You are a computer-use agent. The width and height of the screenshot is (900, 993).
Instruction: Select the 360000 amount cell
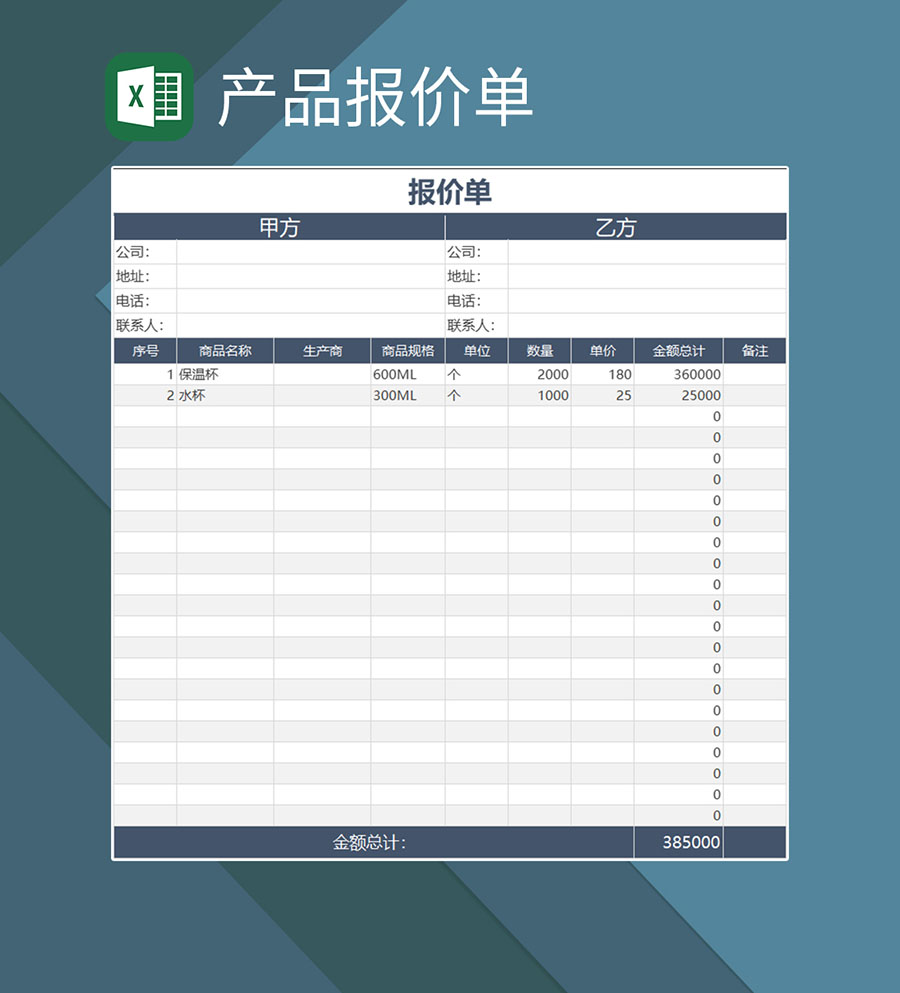click(x=678, y=374)
